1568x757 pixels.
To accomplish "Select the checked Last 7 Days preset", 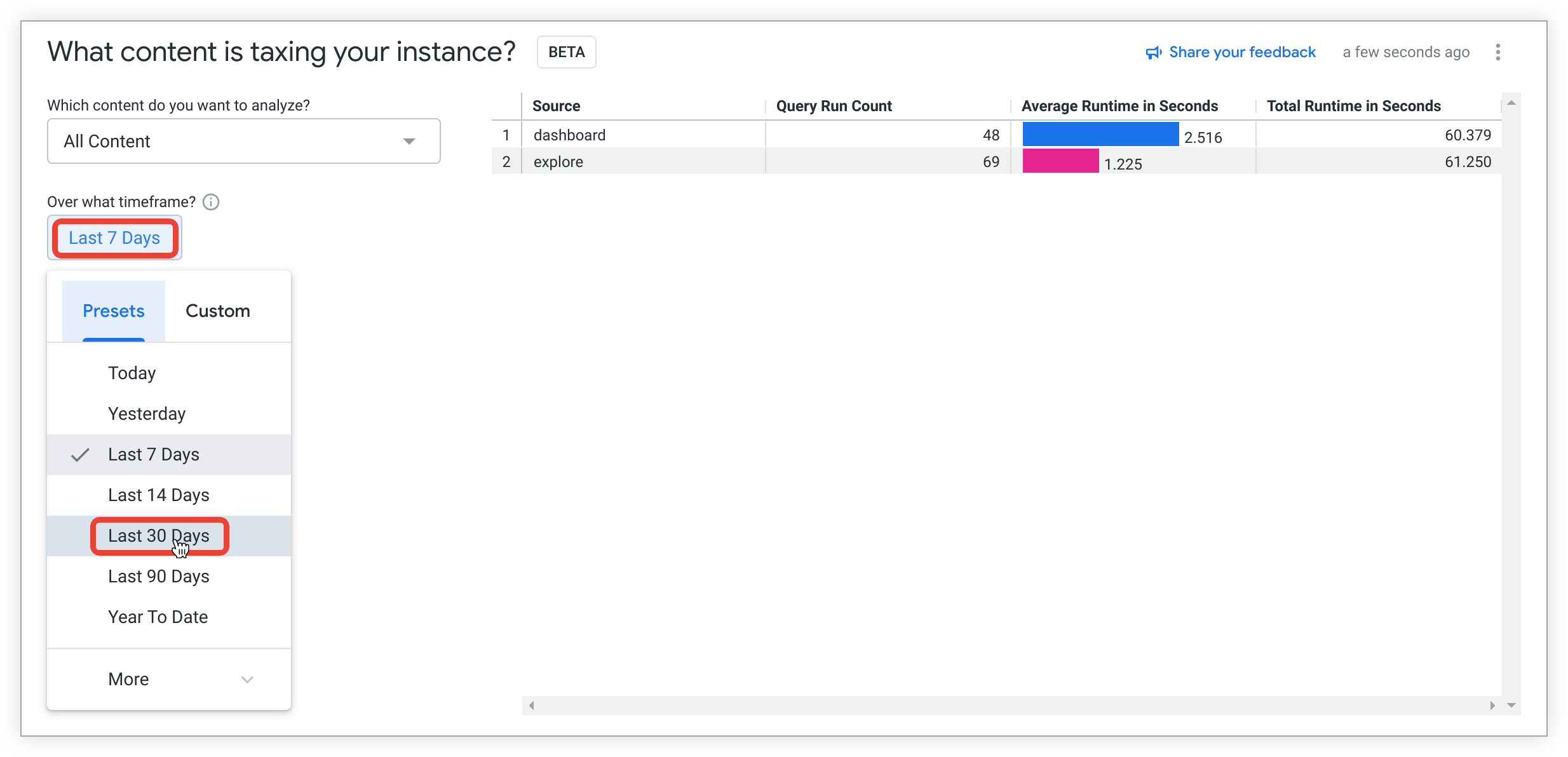I will [x=154, y=455].
